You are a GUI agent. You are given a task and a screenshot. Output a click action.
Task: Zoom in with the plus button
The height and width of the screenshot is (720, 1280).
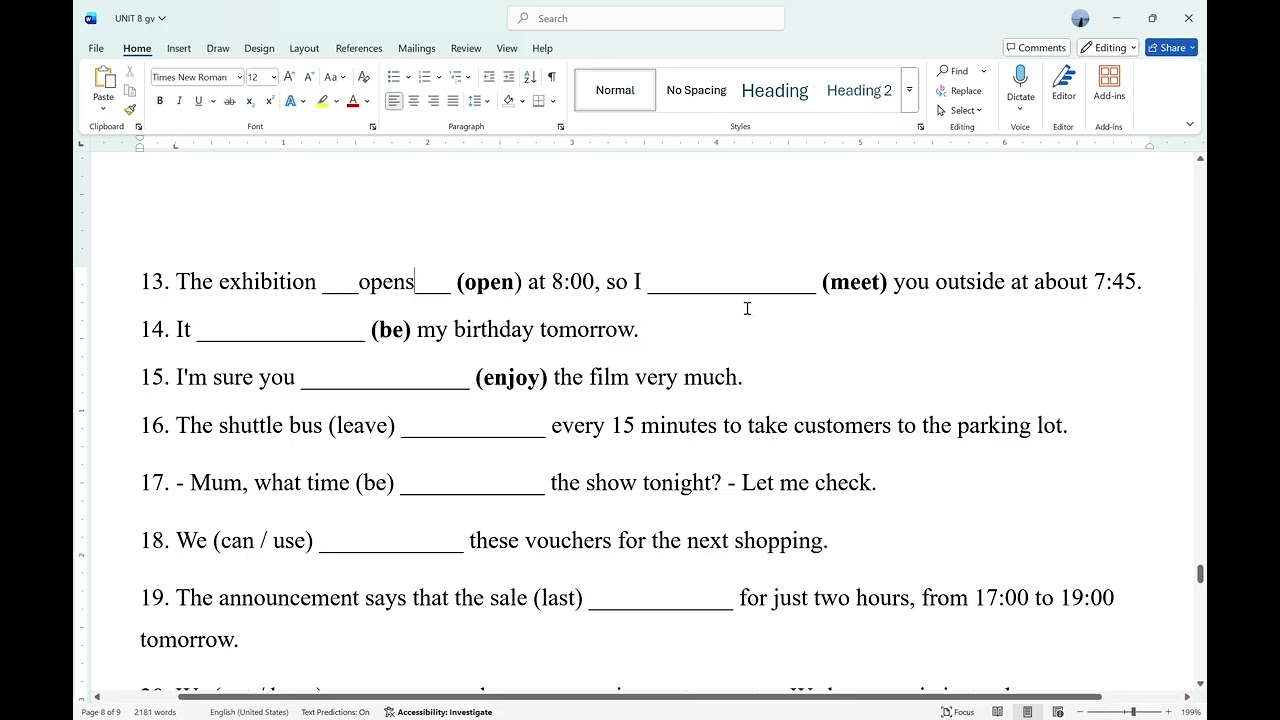(1168, 712)
